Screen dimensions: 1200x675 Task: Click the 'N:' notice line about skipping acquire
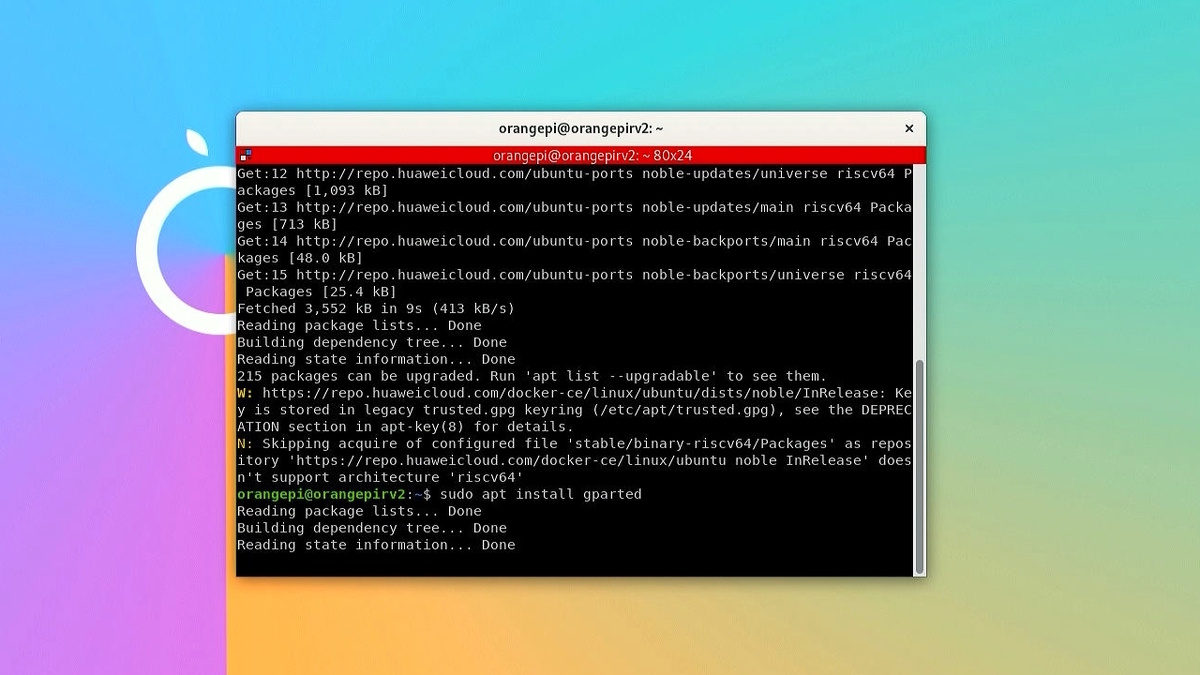click(x=574, y=443)
